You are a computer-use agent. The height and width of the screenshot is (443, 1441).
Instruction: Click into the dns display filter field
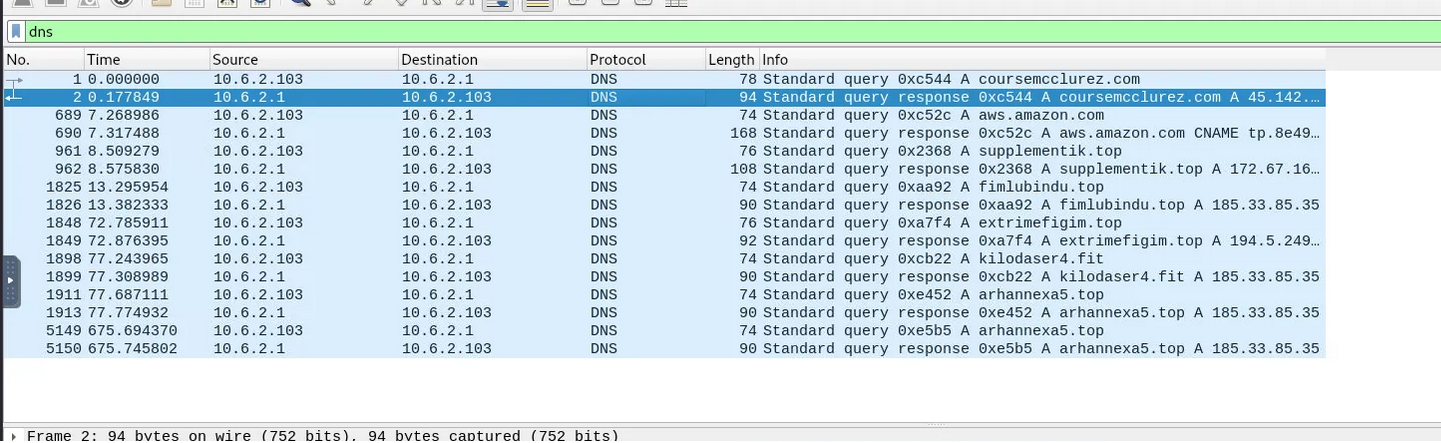tap(700, 32)
